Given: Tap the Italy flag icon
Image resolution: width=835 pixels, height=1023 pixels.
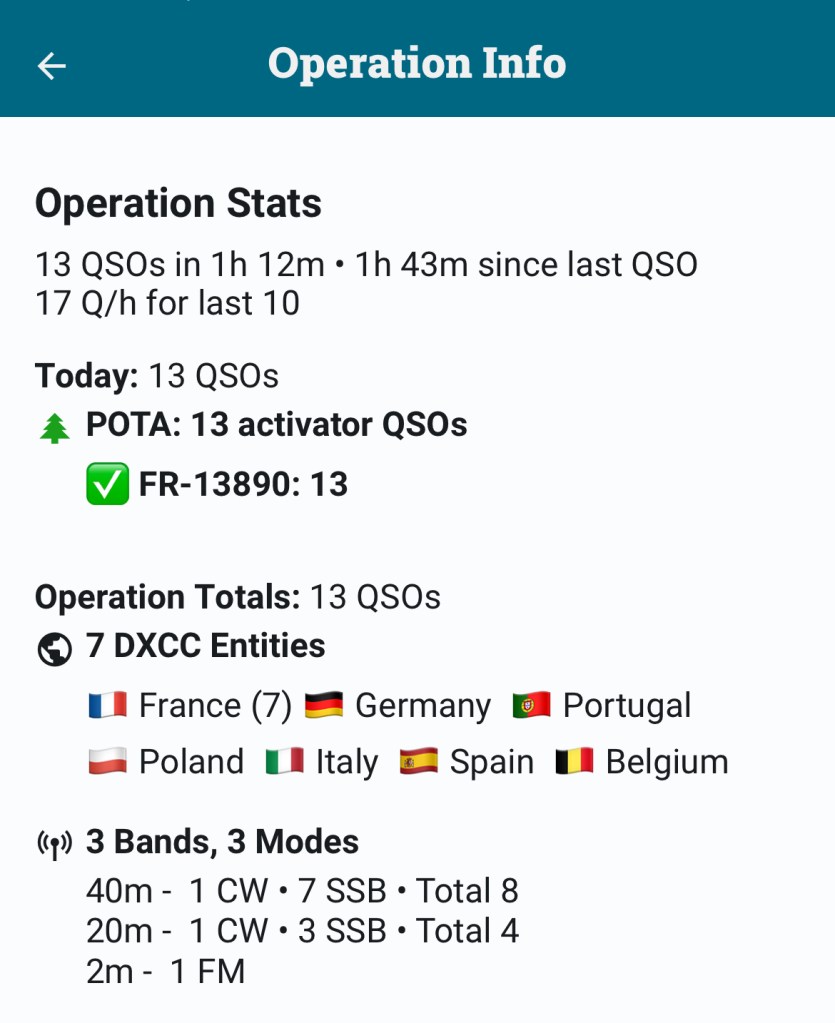Looking at the screenshot, I should click(284, 762).
